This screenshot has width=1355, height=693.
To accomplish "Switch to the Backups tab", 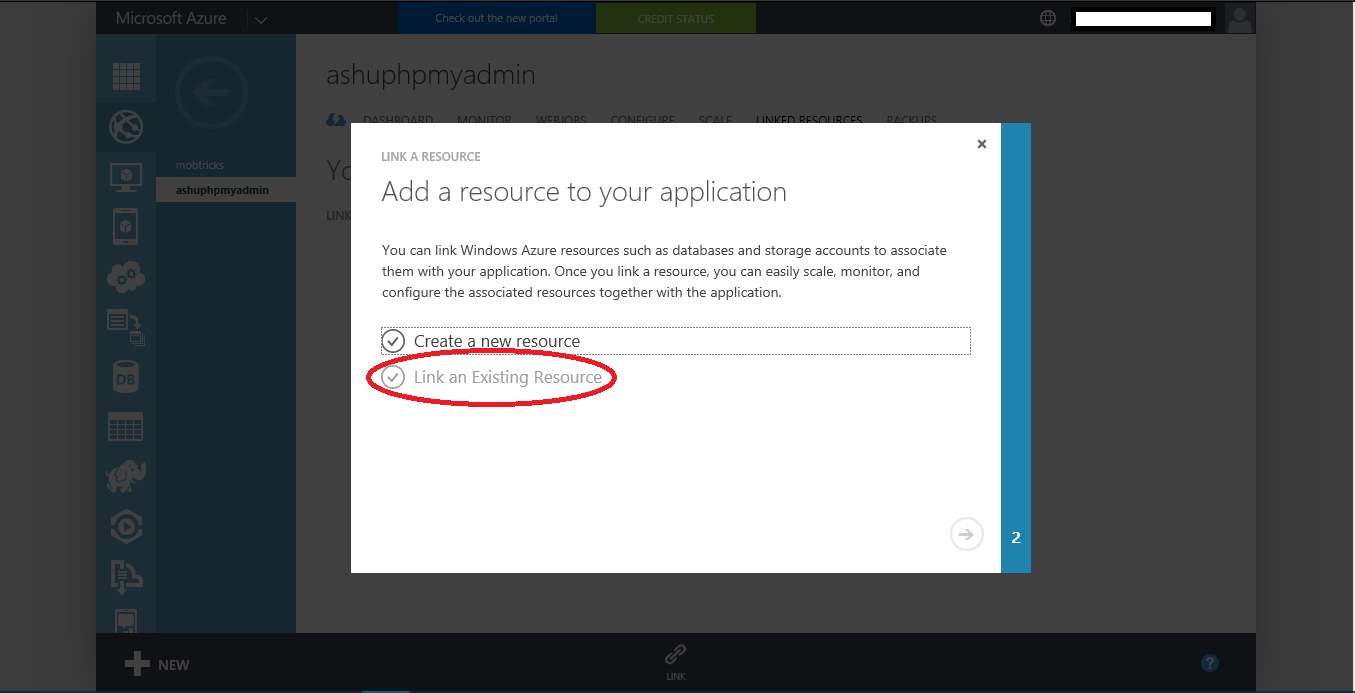I will coord(911,120).
